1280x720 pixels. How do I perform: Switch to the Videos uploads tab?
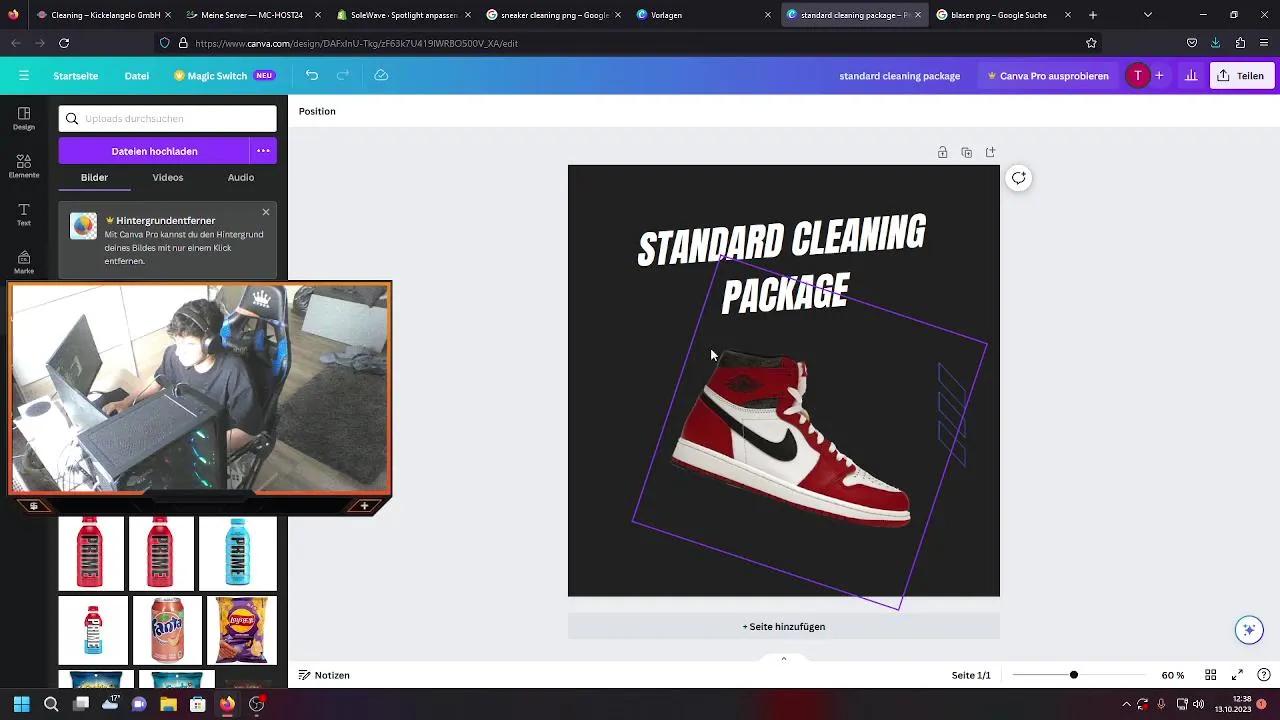coord(168,177)
